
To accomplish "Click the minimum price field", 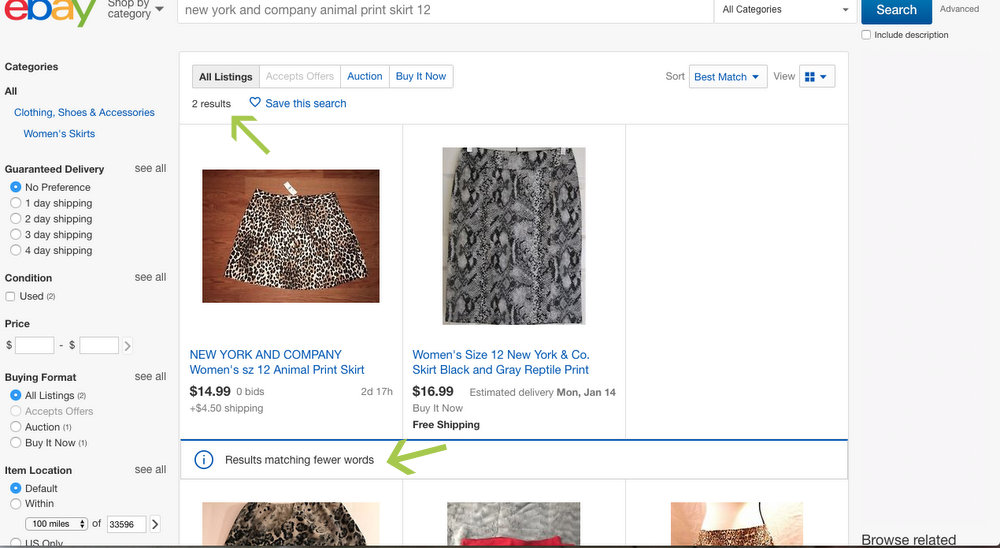I will [34, 346].
